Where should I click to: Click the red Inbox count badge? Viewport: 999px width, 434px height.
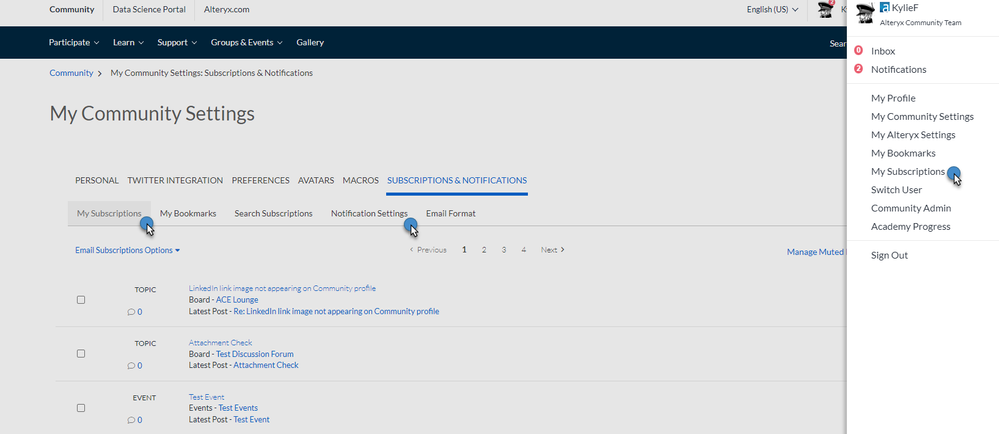[858, 50]
